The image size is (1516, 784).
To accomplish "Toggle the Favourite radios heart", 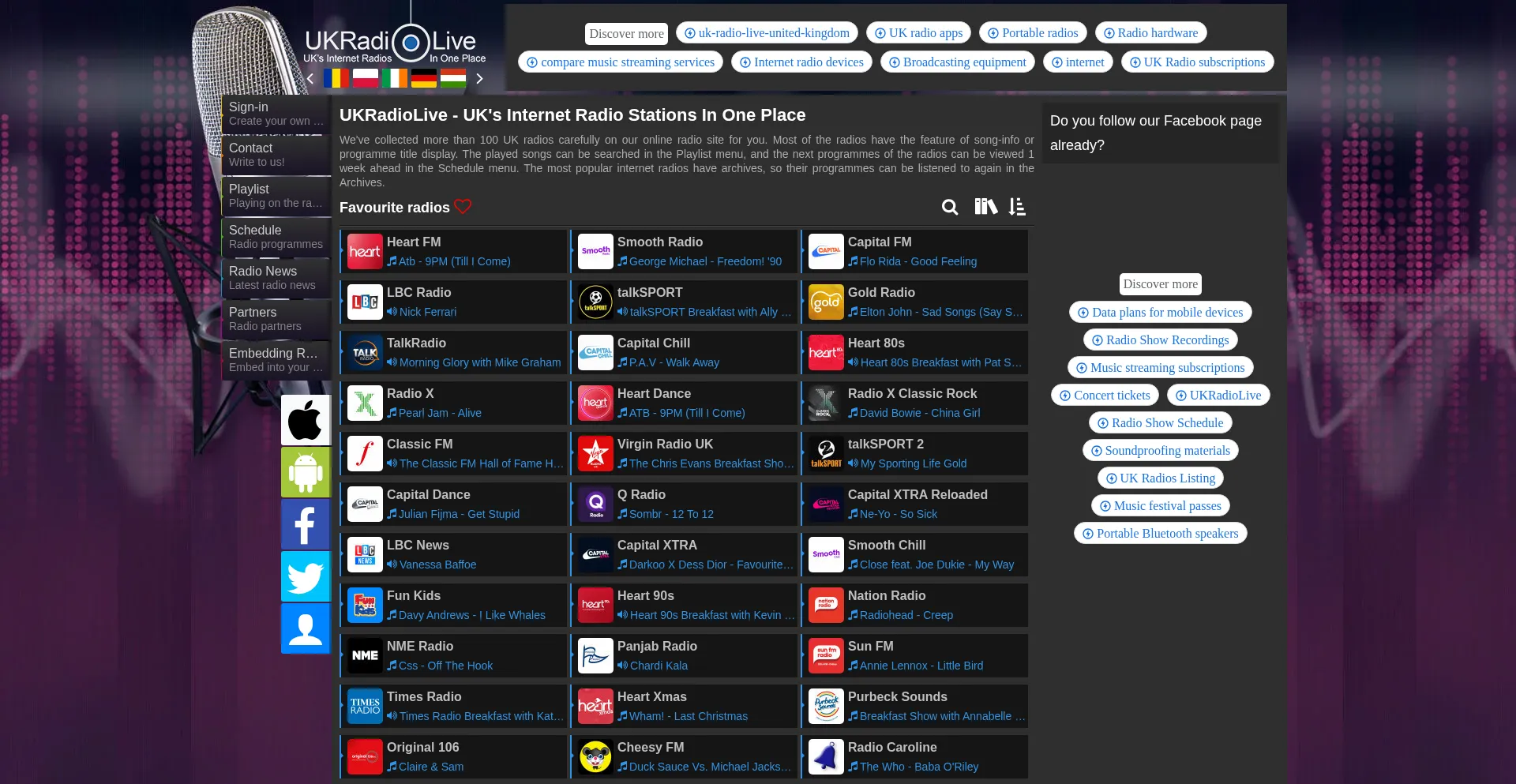I will 463,207.
